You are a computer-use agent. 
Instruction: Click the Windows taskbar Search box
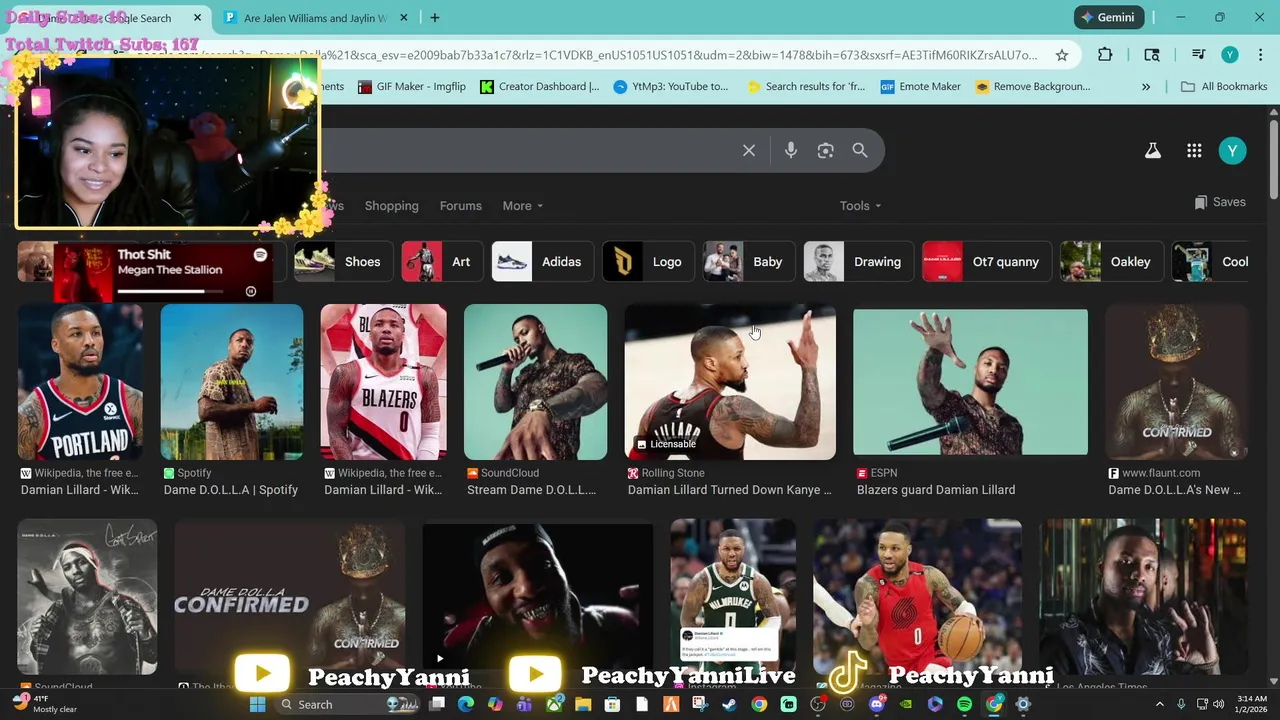345,704
